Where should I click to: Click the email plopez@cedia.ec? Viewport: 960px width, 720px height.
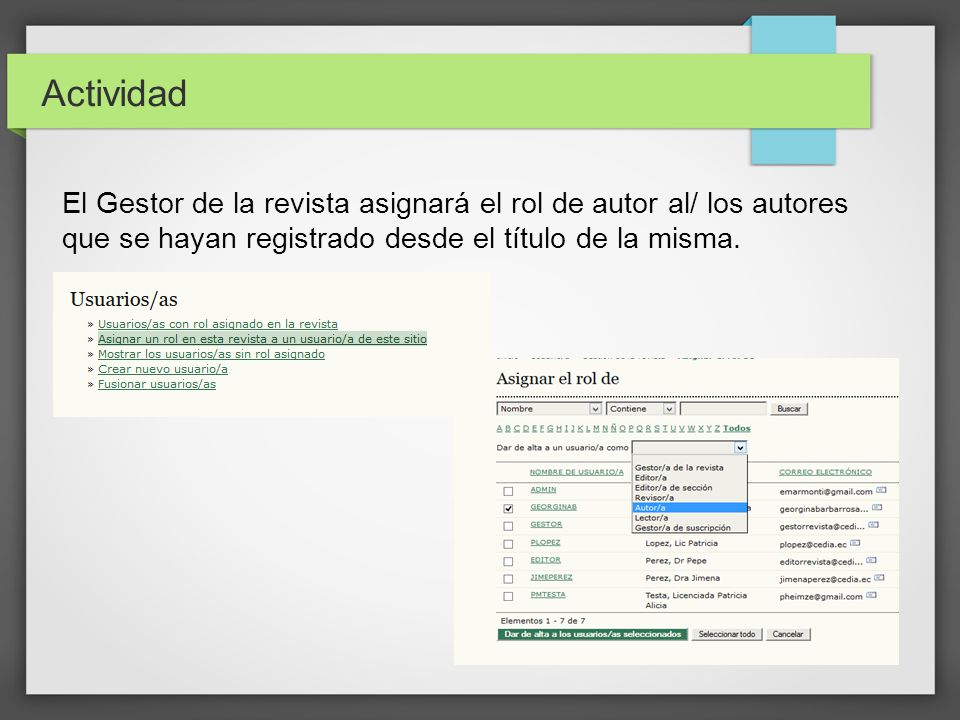pyautogui.click(x=813, y=544)
